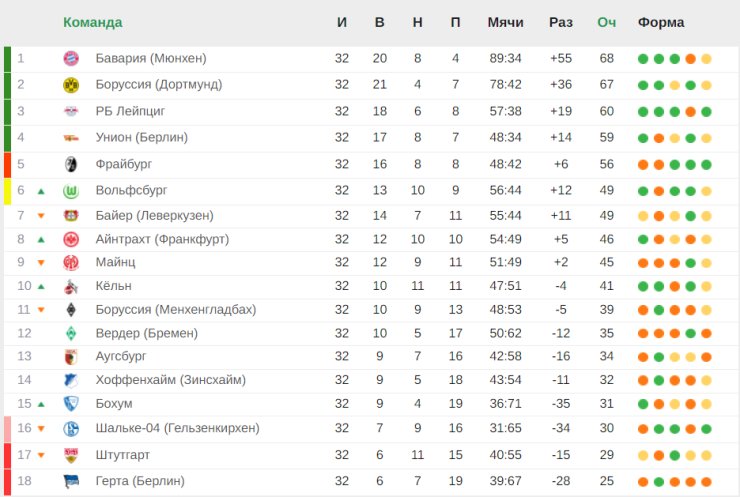This screenshot has width=740, height=497.
Task: Click the Borussia Dortmund crest icon
Action: [71, 85]
